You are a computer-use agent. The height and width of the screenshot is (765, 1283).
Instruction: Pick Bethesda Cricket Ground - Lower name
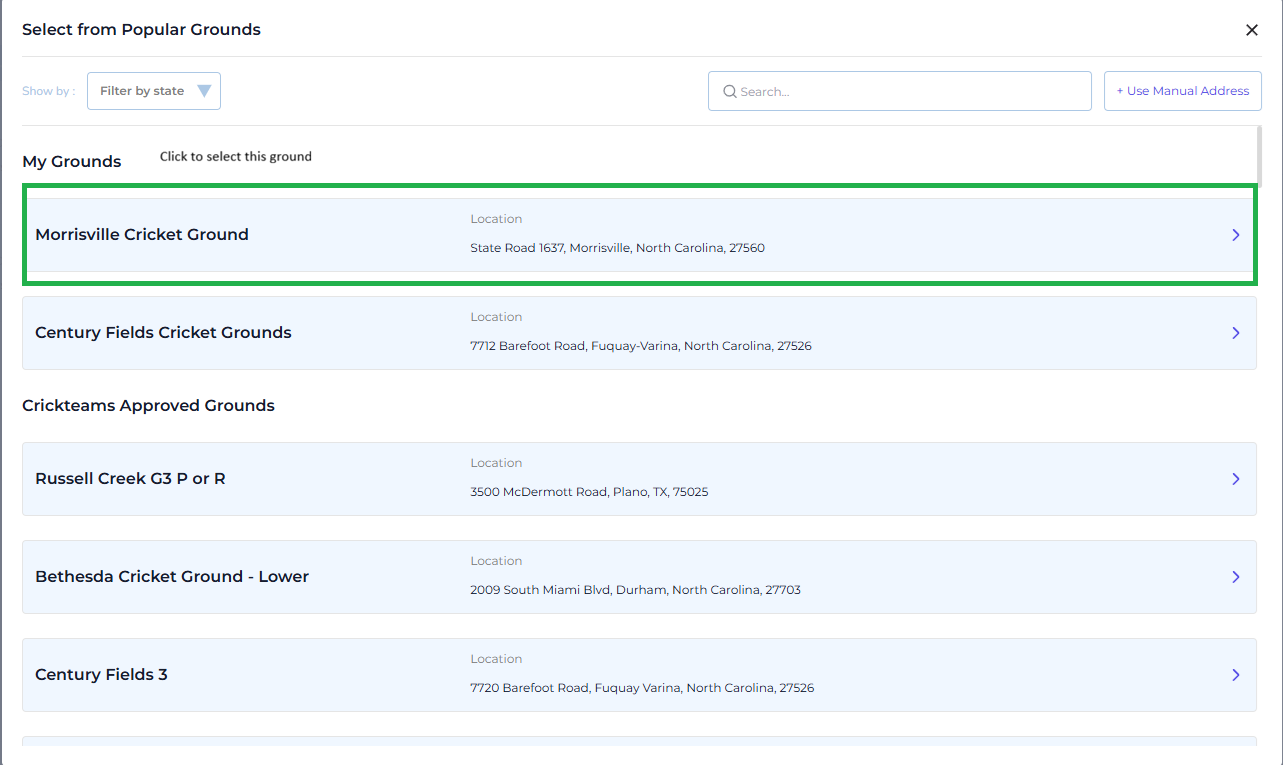click(x=172, y=576)
